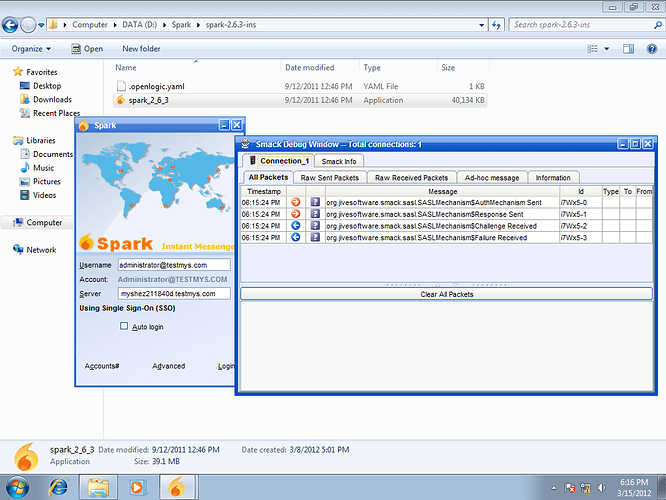Click sent arrow icon for Response row

(296, 214)
